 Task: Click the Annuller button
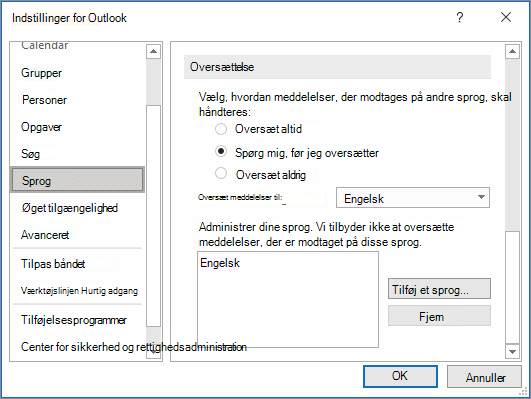(x=484, y=376)
